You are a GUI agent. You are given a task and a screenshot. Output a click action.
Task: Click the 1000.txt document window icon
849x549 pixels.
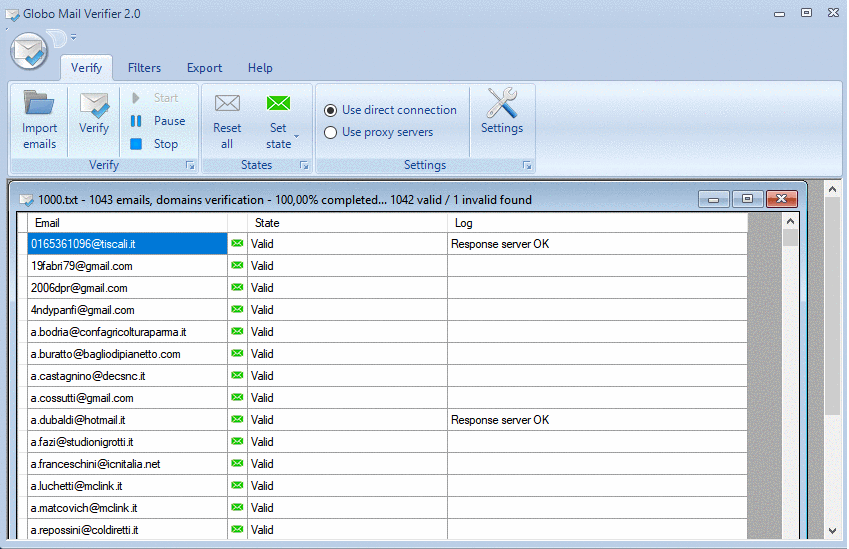point(26,200)
